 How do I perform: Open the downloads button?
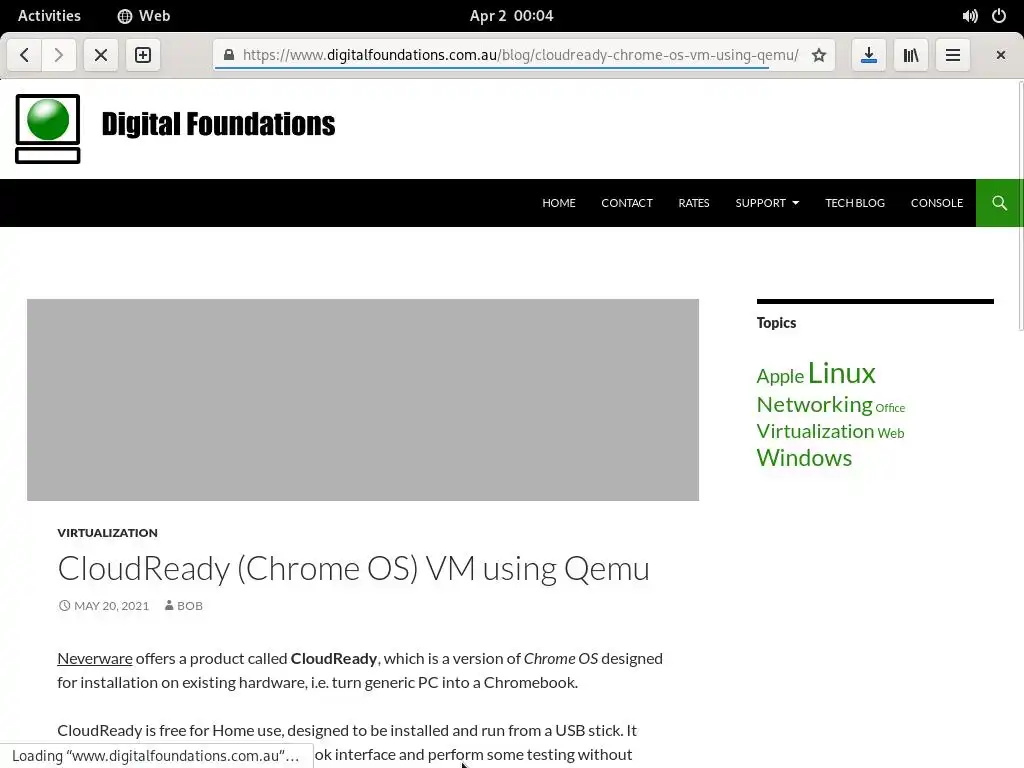(x=869, y=55)
